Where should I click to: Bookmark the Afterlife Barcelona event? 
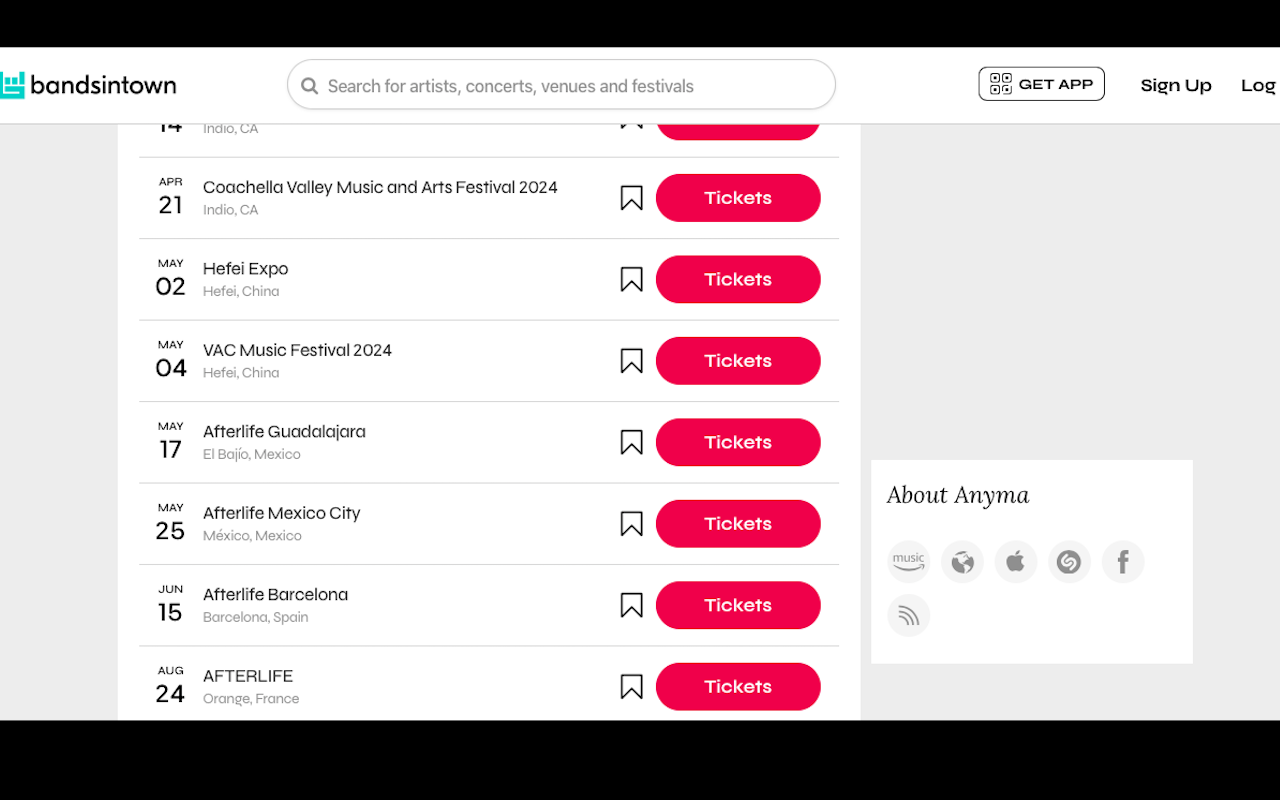tap(631, 605)
